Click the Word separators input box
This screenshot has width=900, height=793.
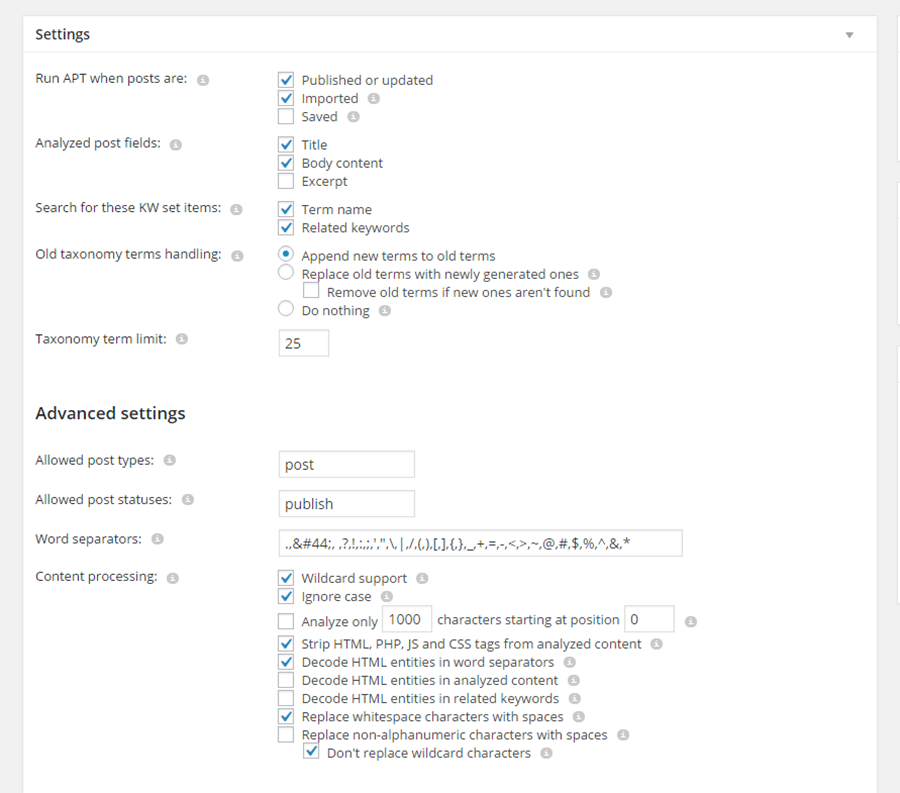(480, 543)
